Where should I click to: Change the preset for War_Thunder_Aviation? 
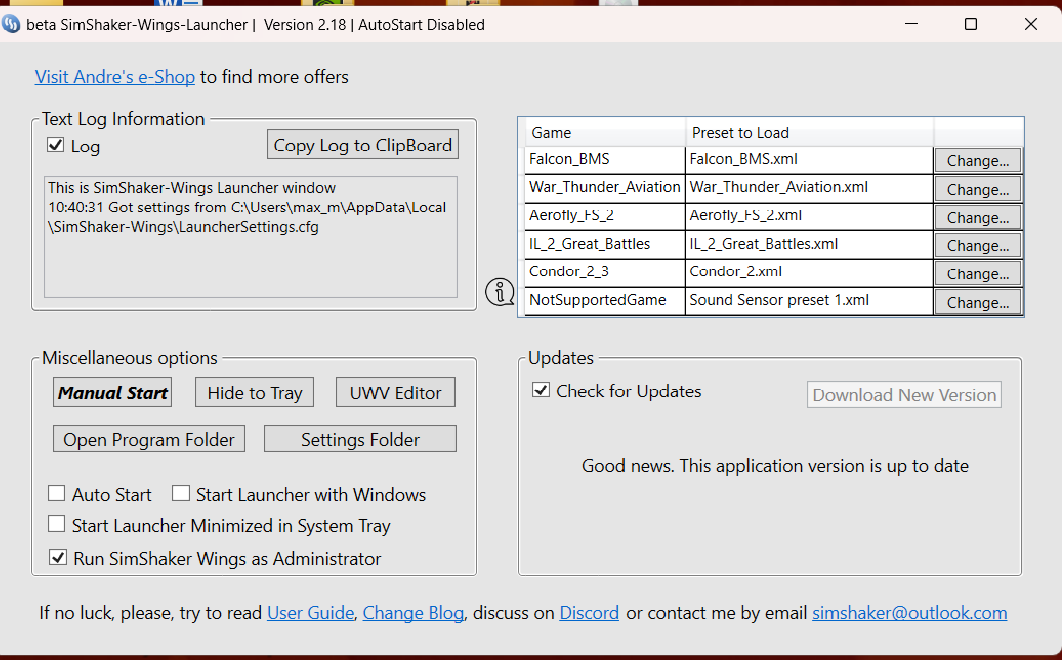tap(977, 190)
